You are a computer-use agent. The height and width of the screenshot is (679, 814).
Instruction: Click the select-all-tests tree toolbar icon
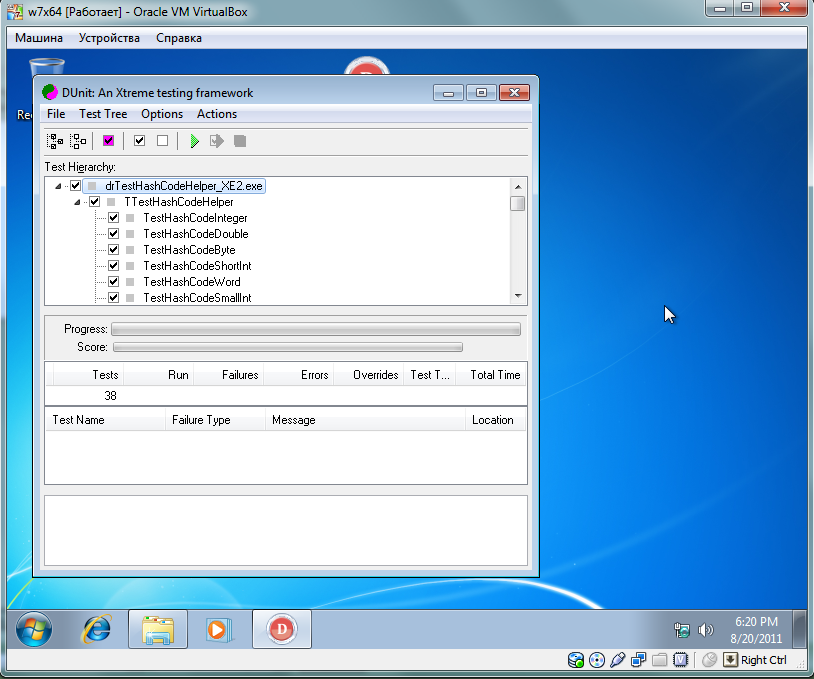[x=55, y=141]
